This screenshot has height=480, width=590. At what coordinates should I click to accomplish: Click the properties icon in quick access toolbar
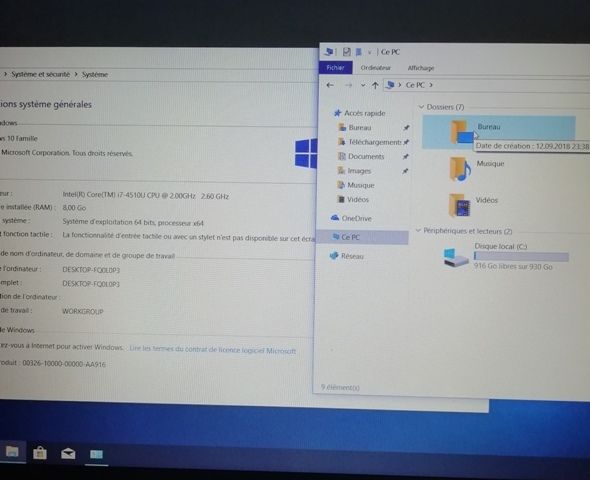click(x=347, y=52)
